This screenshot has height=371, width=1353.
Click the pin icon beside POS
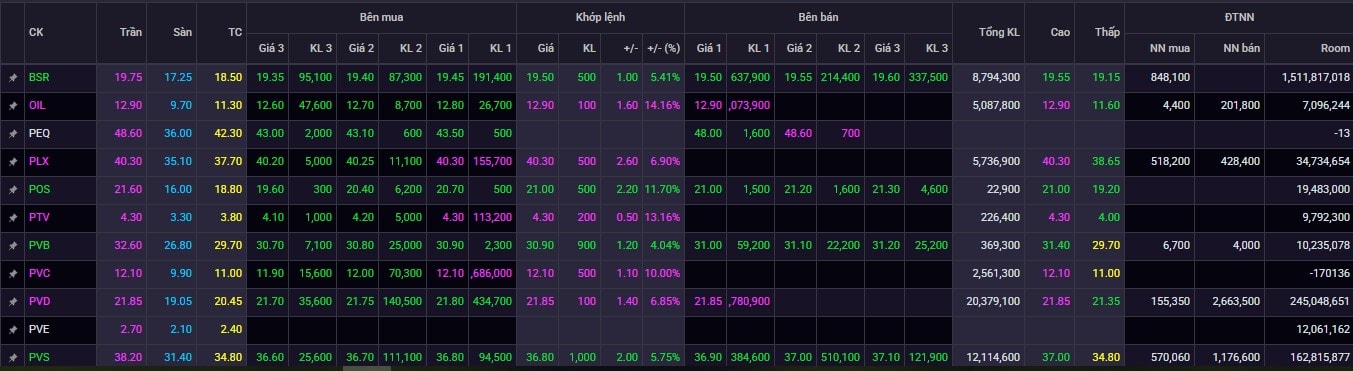pyautogui.click(x=13, y=189)
